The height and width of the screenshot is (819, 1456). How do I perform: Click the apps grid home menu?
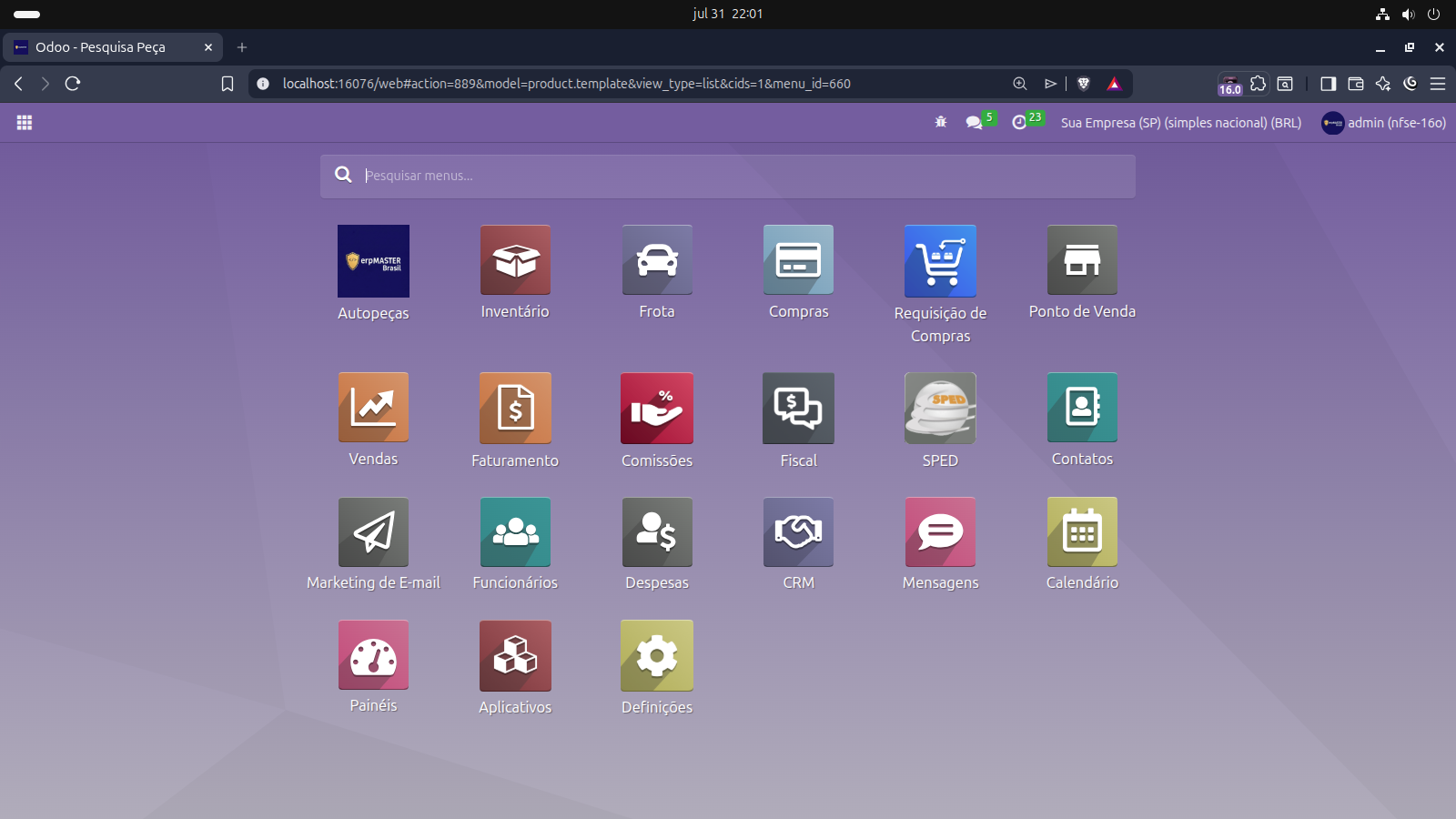click(25, 123)
